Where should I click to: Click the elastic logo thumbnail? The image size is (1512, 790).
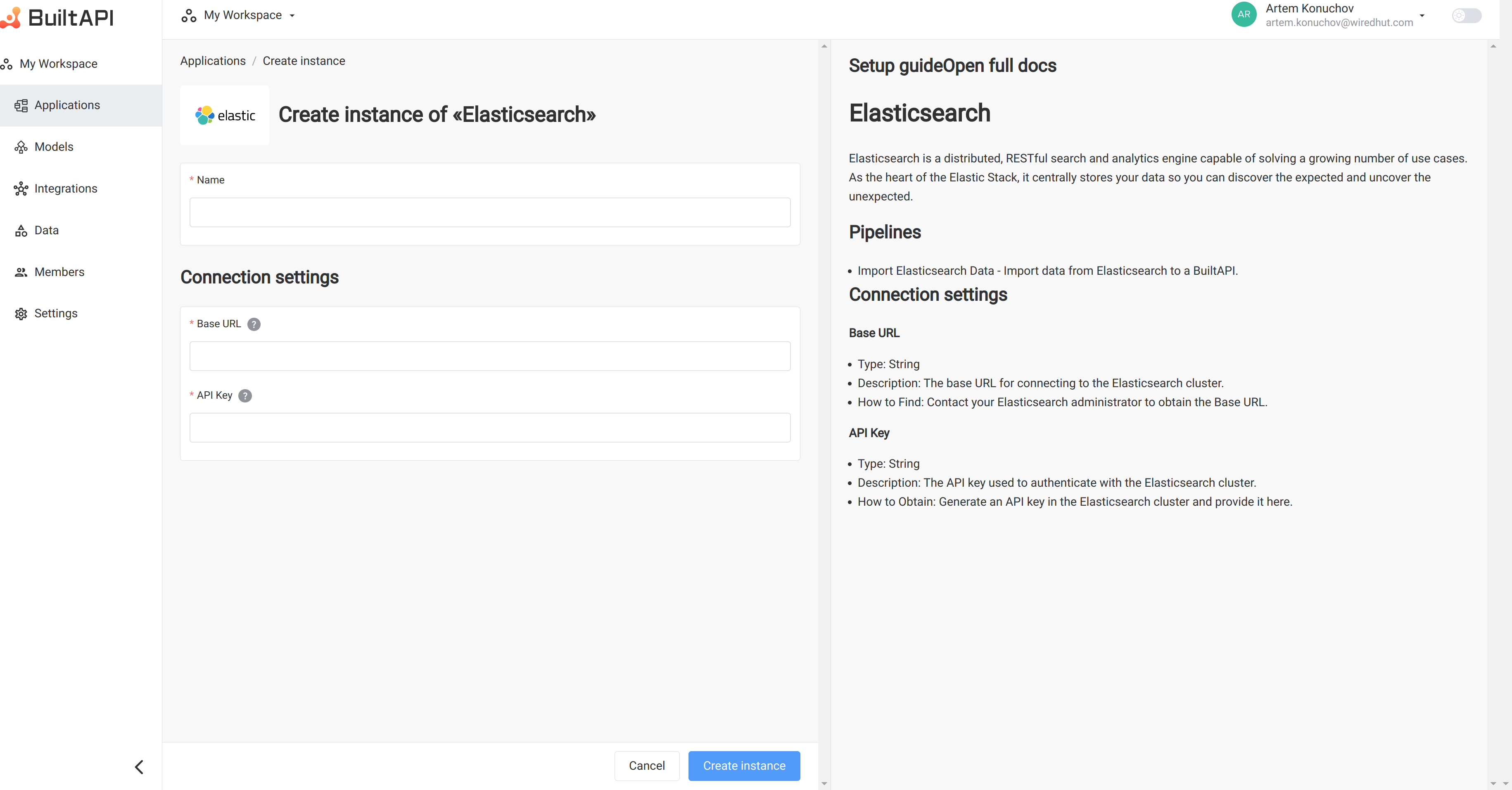tap(225, 115)
